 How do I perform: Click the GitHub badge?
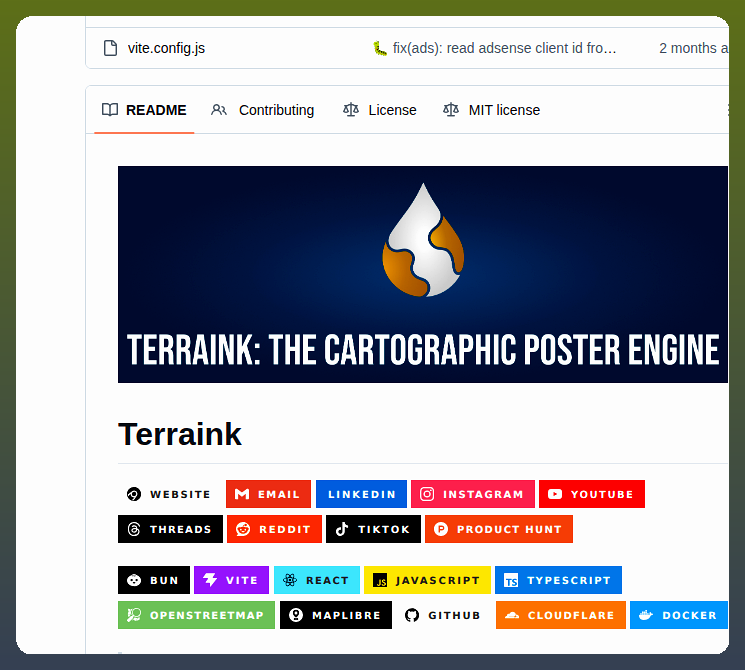point(444,615)
